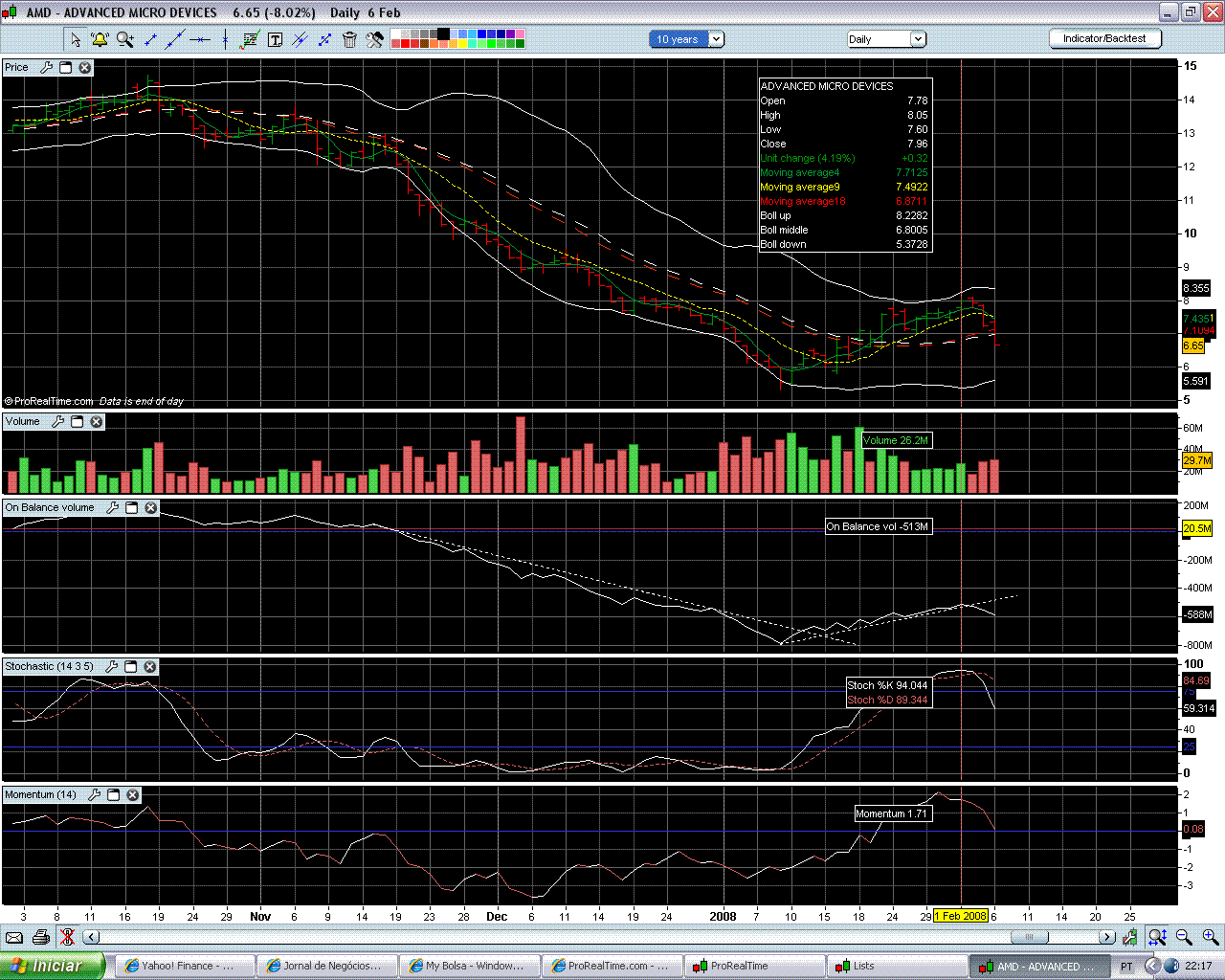Image resolution: width=1225 pixels, height=980 pixels.
Task: Select the extended trend line tool
Action: click(174, 39)
